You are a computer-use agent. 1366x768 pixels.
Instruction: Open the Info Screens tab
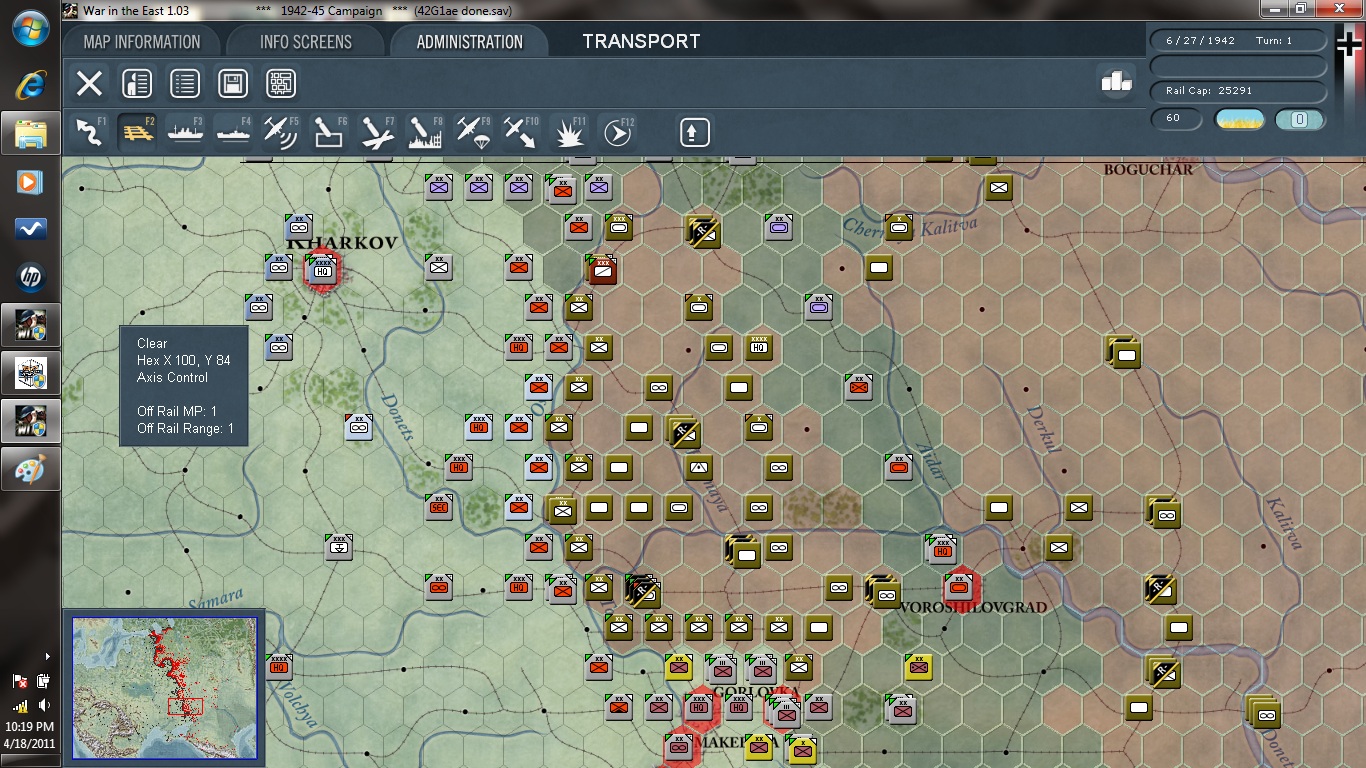(306, 42)
